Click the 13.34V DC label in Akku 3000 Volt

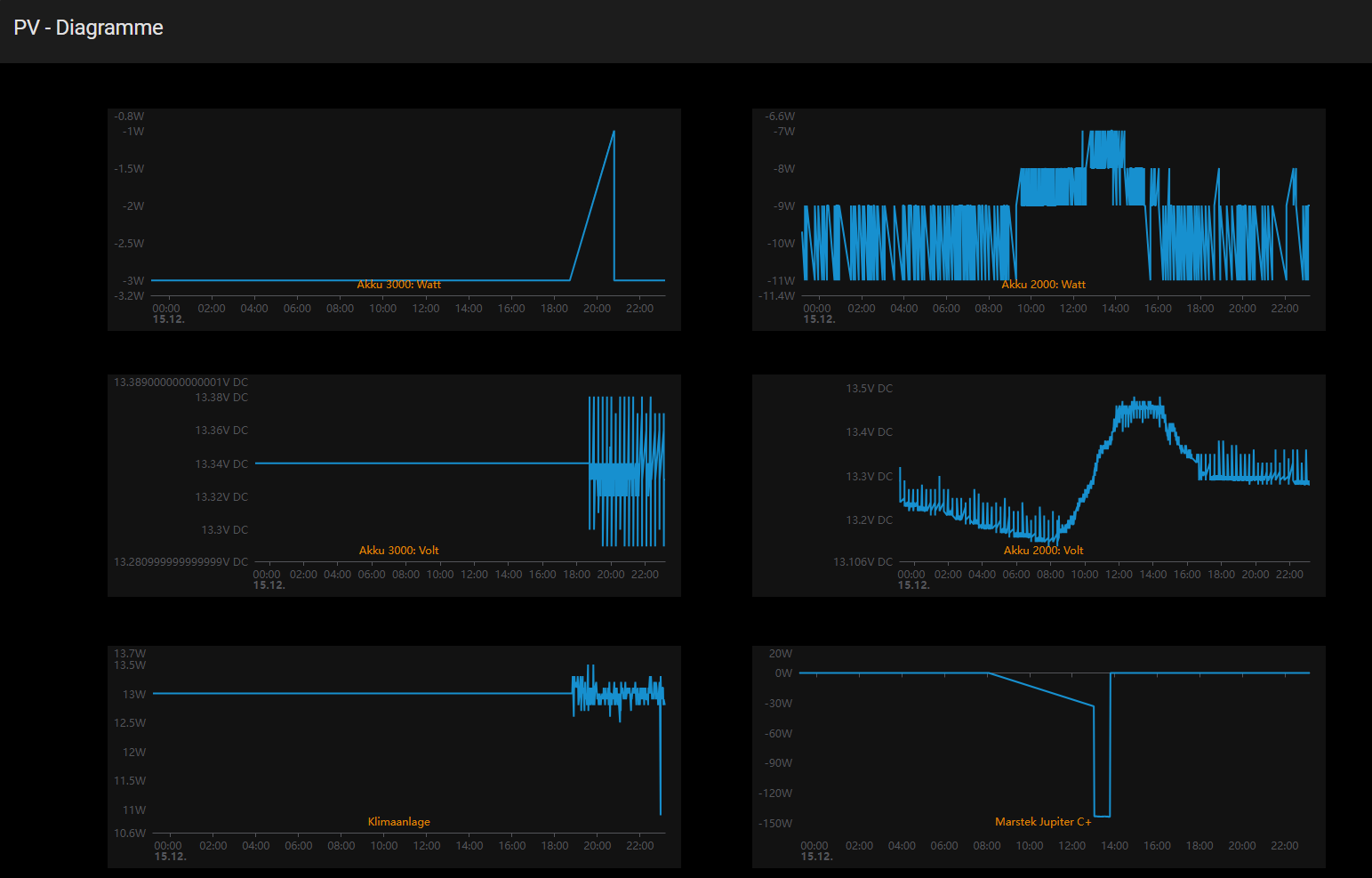click(221, 464)
